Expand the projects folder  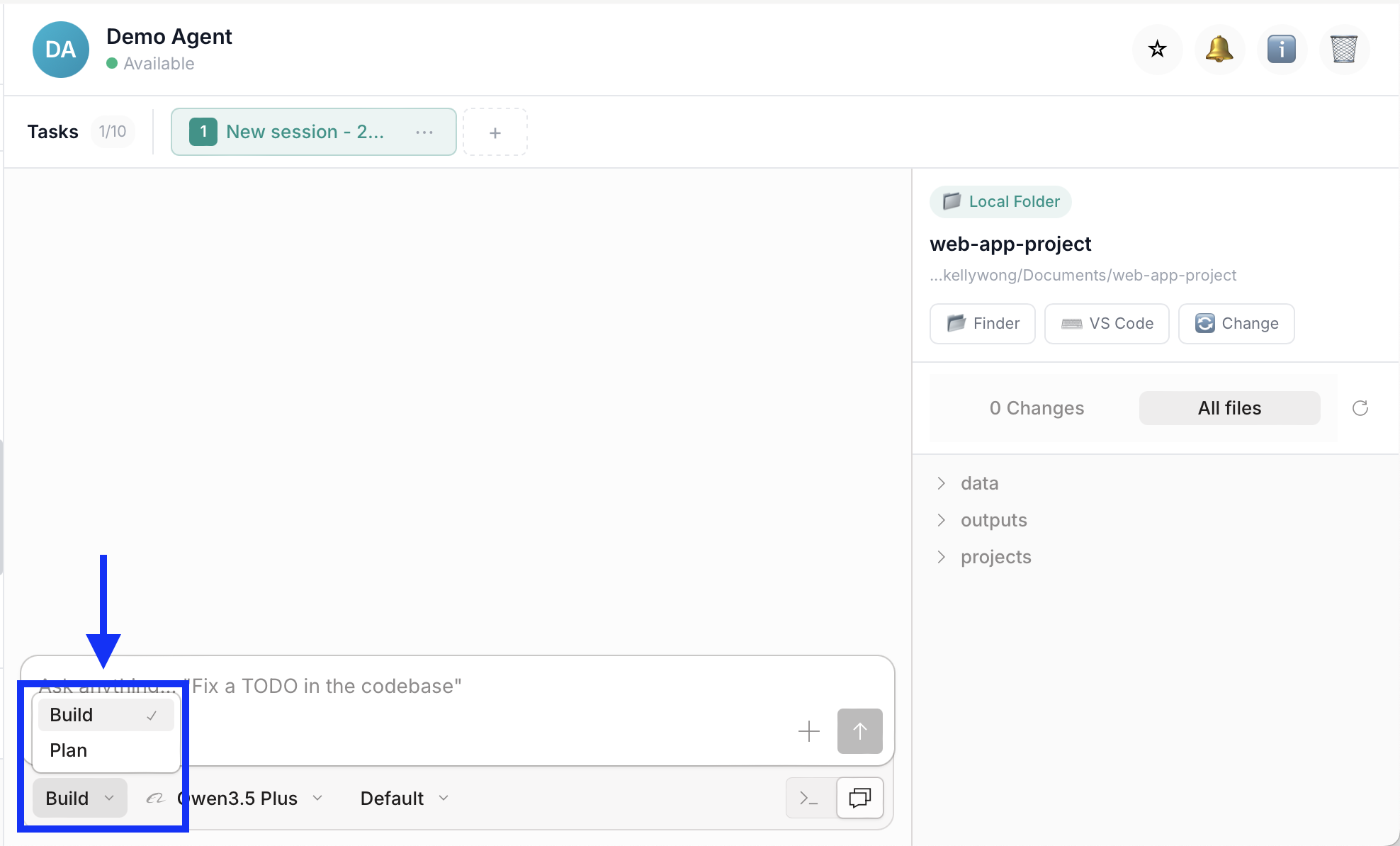point(995,557)
